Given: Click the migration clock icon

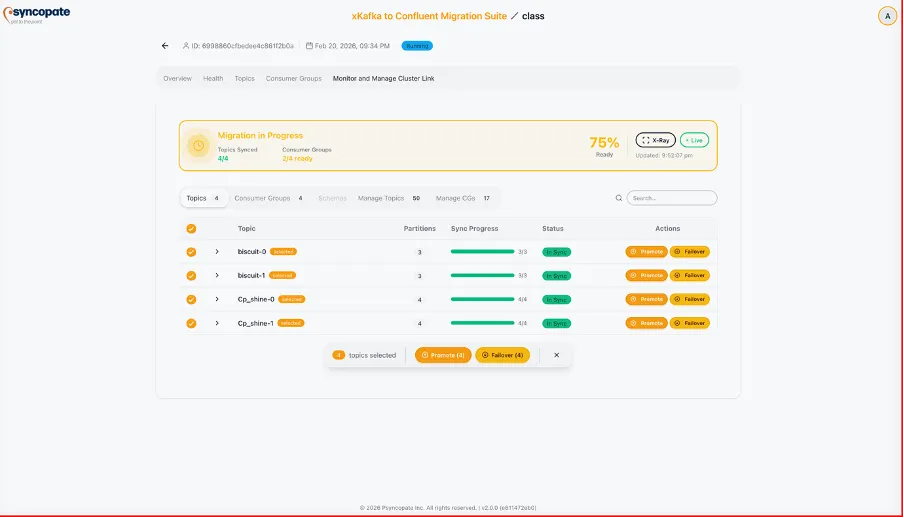Looking at the screenshot, I should click(198, 145).
